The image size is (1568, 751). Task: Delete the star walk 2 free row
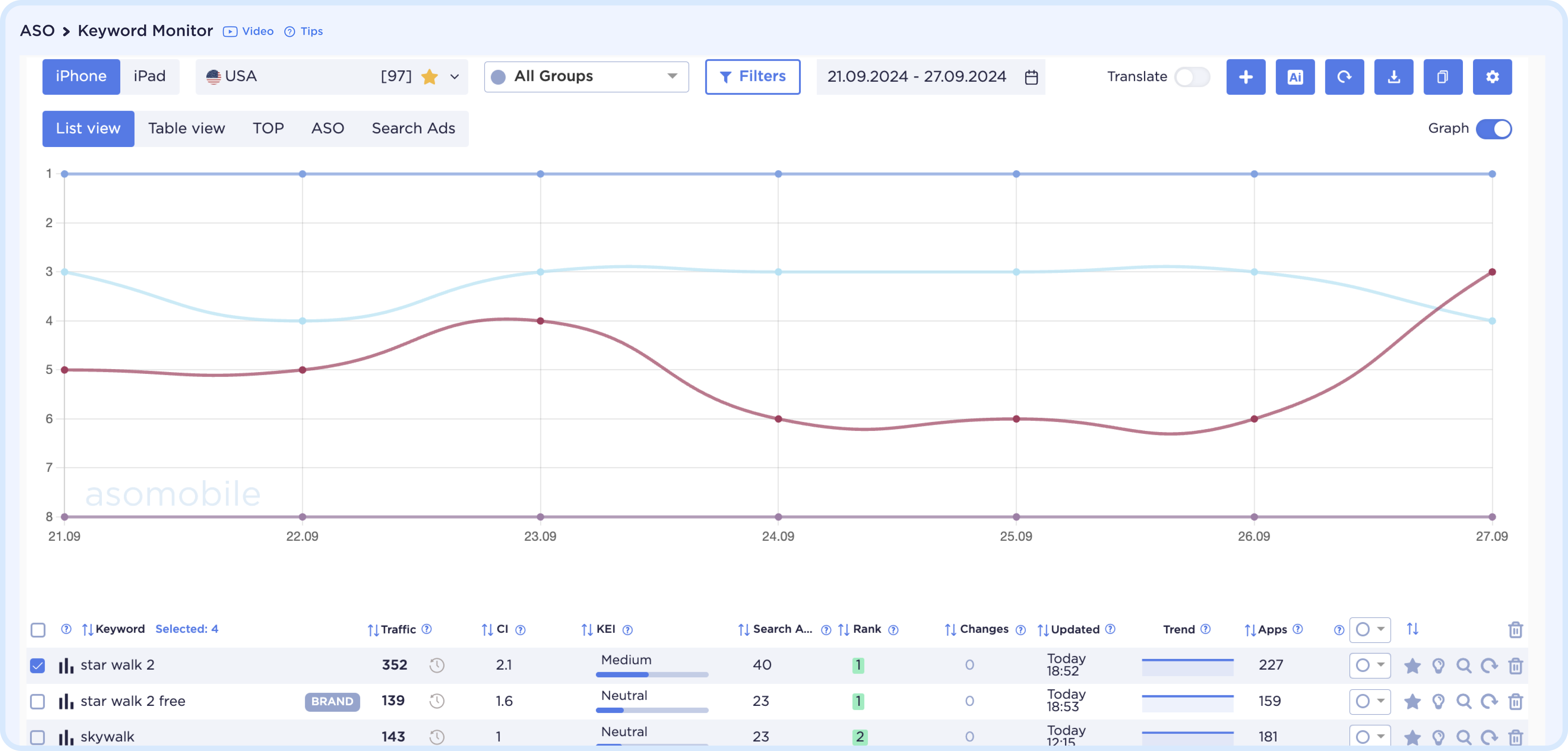tap(1515, 702)
